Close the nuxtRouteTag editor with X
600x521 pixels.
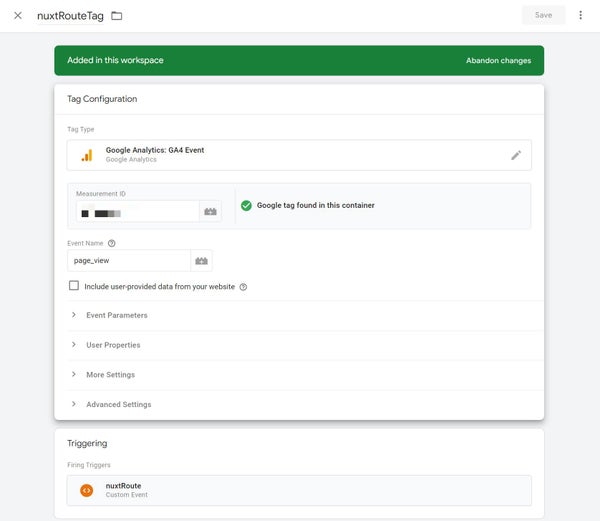18,15
